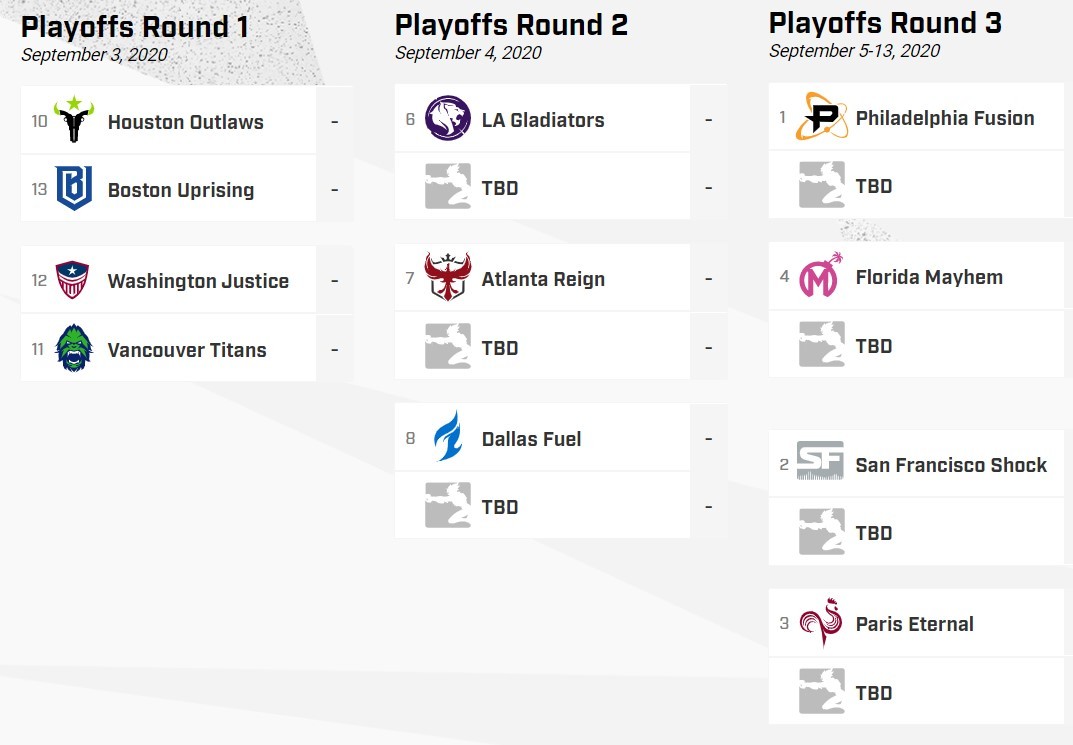The image size is (1073, 745).
Task: Click the Boston Uprising shield logo
Action: coord(74,187)
